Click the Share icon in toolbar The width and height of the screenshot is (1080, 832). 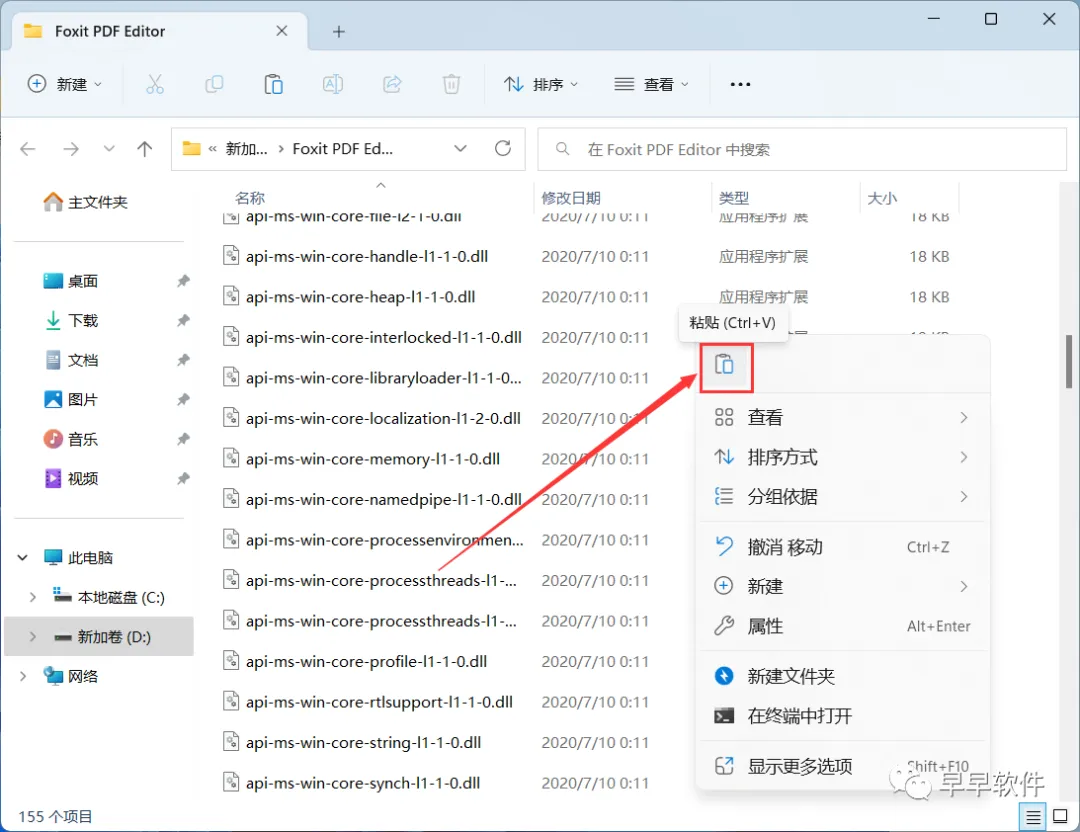(392, 84)
